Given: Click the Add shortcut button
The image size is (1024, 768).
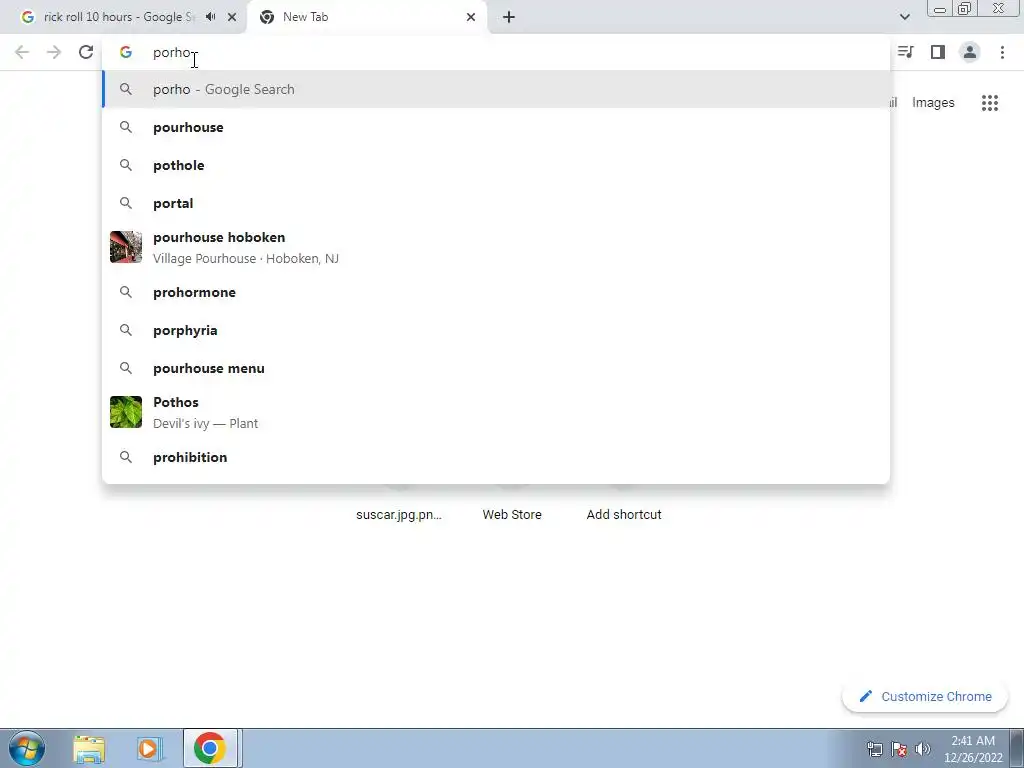Looking at the screenshot, I should click(624, 515).
